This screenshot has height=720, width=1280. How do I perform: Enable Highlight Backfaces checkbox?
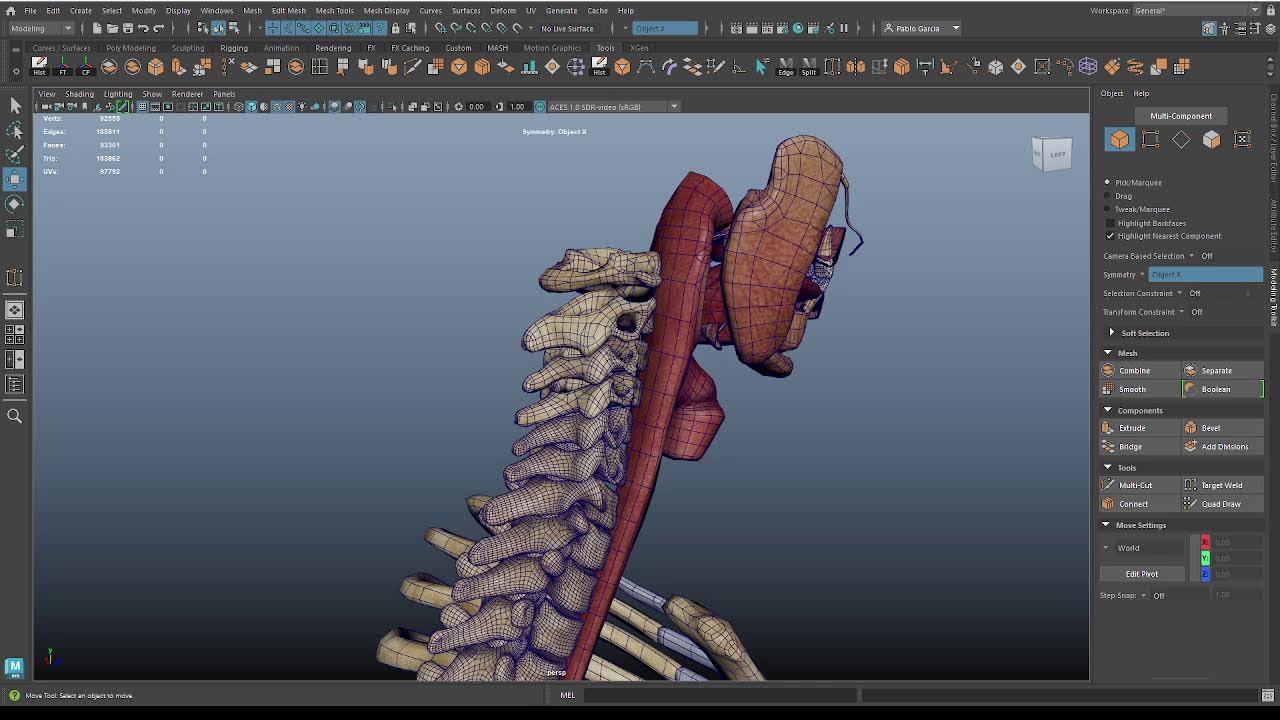[x=1110, y=223]
